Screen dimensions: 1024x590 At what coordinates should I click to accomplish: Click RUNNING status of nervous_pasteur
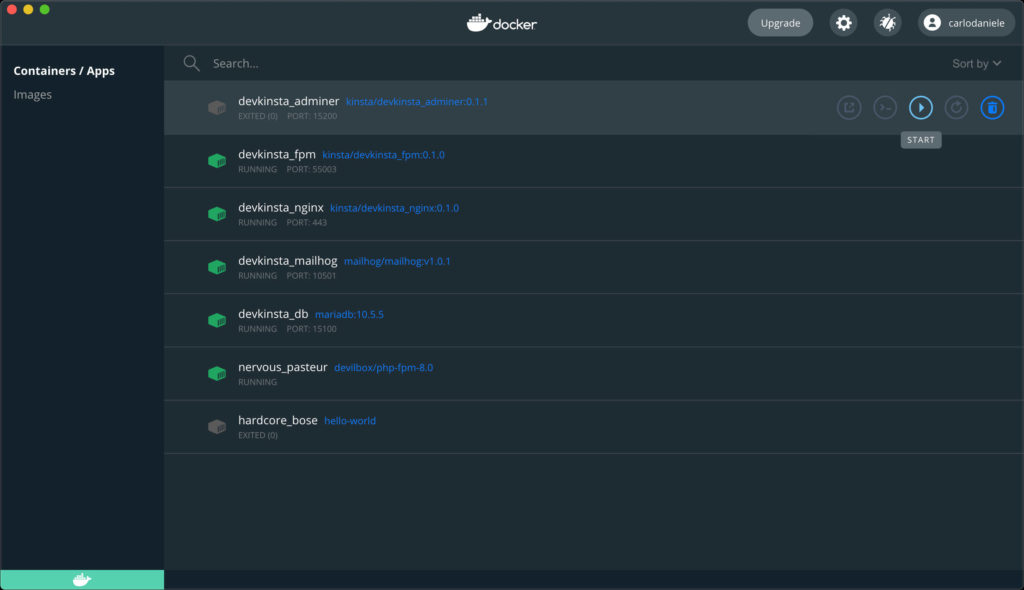coord(257,382)
